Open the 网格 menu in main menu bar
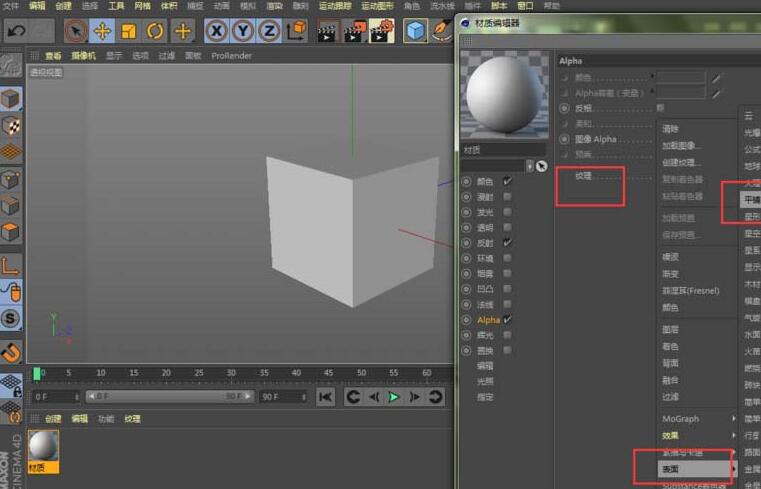Viewport: 761px width, 489px height. [x=142, y=6]
